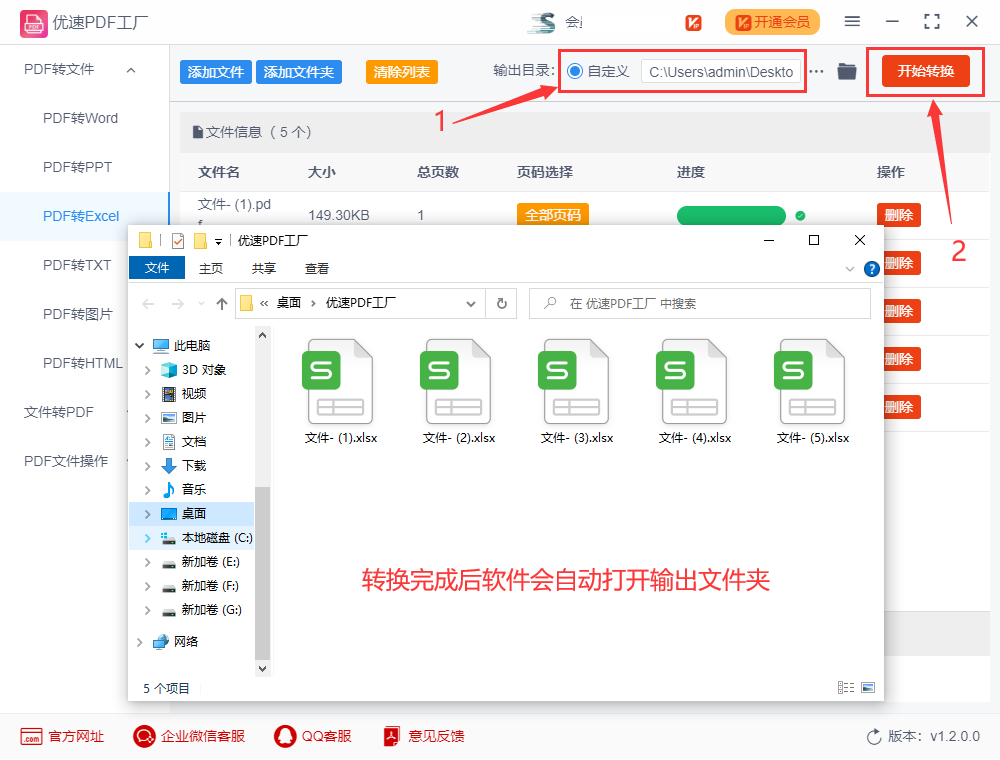Screen dimensions: 1000x760
Task: Switch to large icons view in Explorer
Action: pos(868,688)
